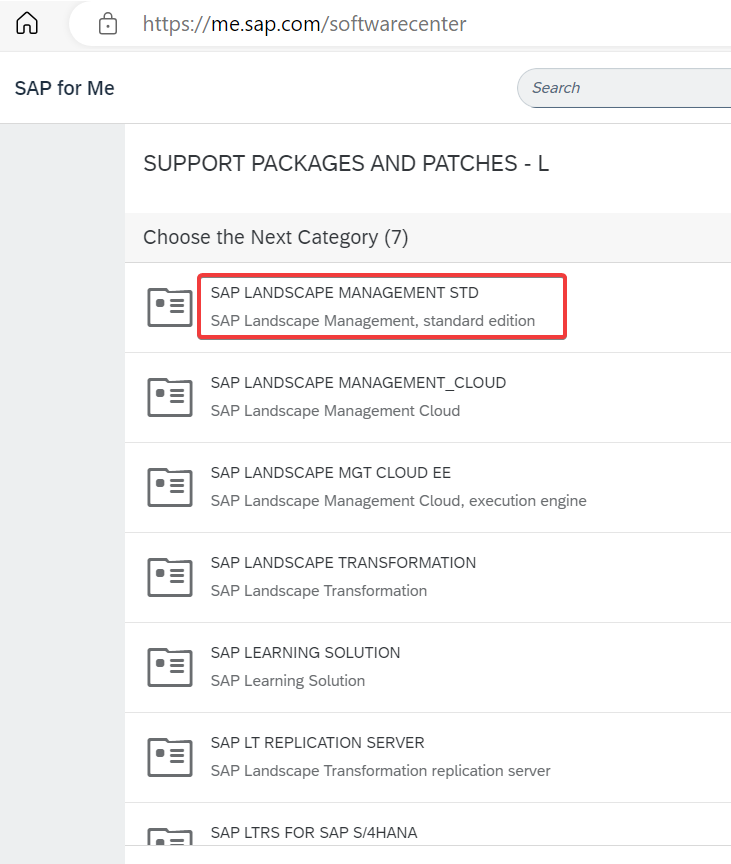The height and width of the screenshot is (864, 731).
Task: Open category icon for SAP LANDSCAPE MANAGEMENT_CLOUD
Action: coord(170,397)
